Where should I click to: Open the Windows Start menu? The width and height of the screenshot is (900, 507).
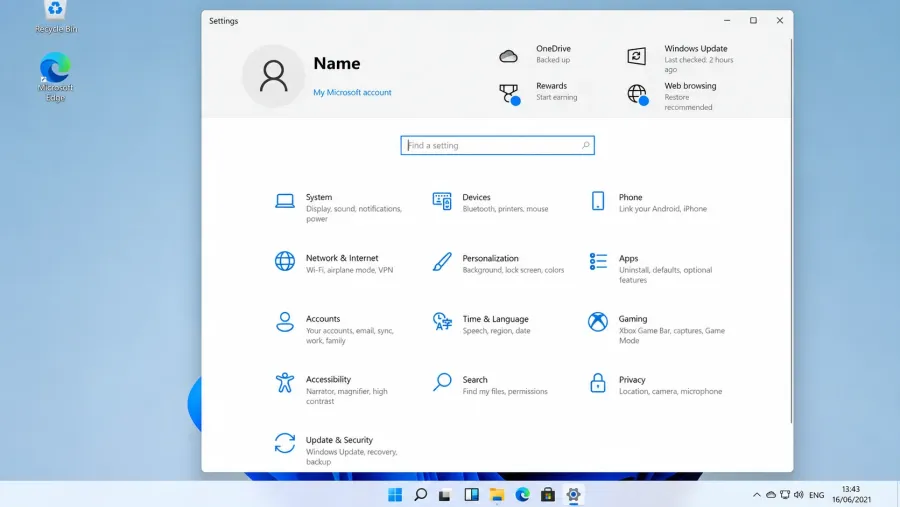(x=395, y=495)
